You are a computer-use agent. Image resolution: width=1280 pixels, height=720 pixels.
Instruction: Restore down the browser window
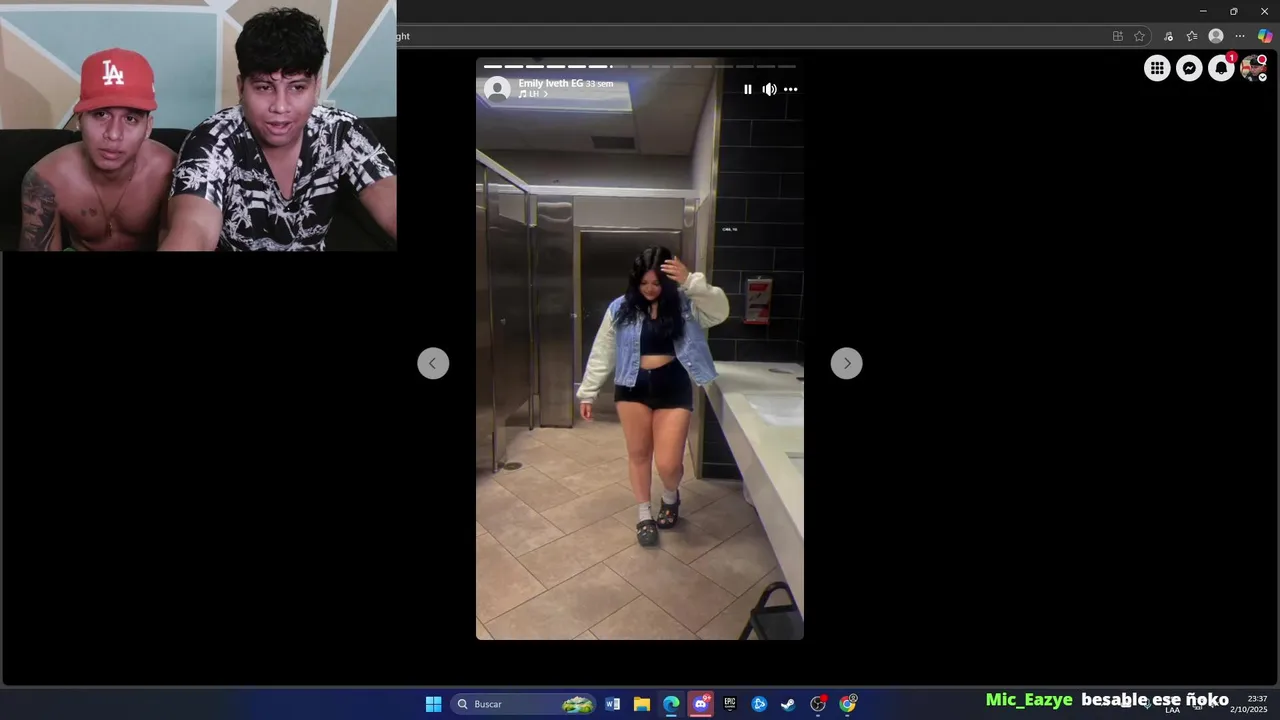click(x=1233, y=11)
